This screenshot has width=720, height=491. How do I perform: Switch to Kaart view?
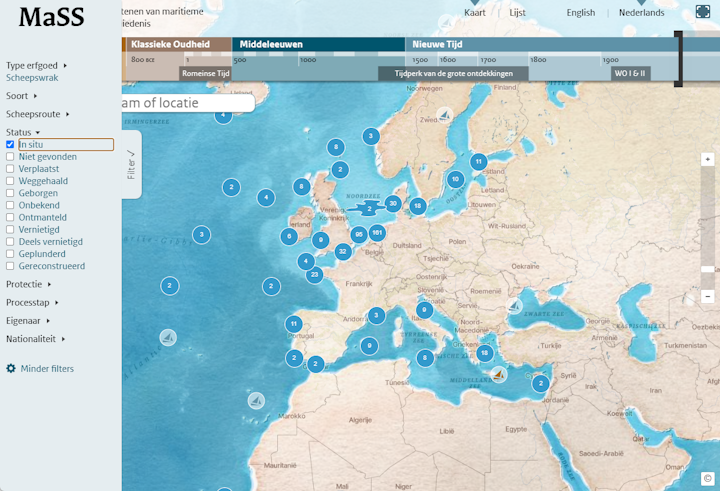coord(474,12)
